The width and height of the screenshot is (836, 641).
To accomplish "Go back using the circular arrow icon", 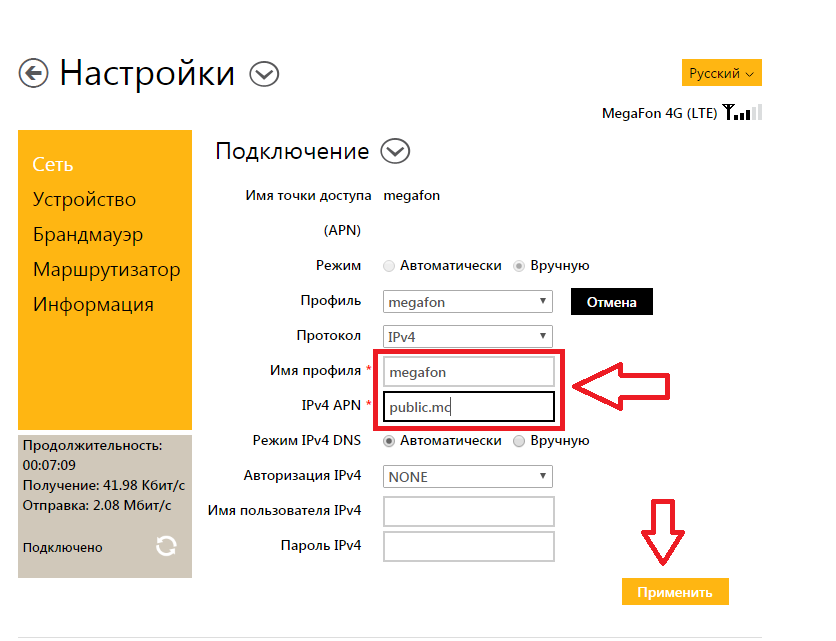I will coord(34,73).
